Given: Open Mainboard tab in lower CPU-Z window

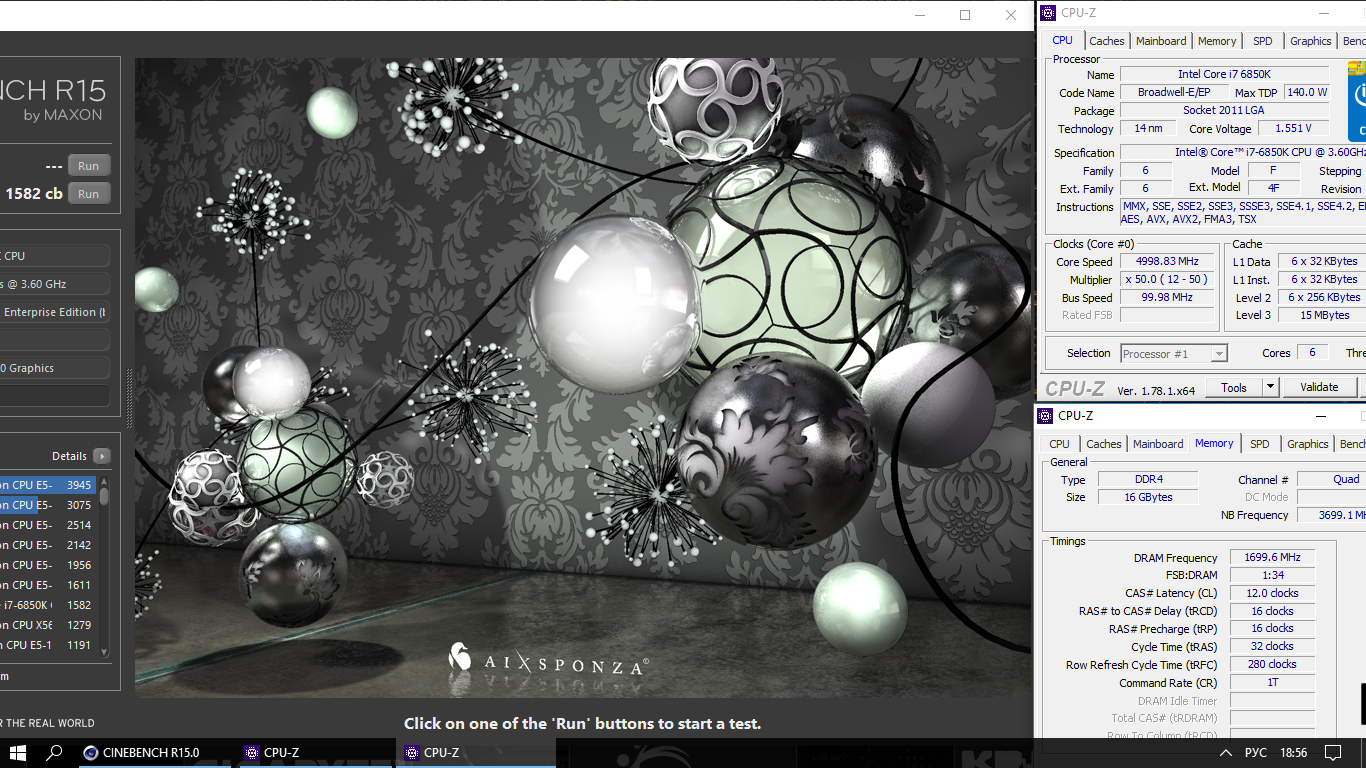Looking at the screenshot, I should (x=1158, y=444).
